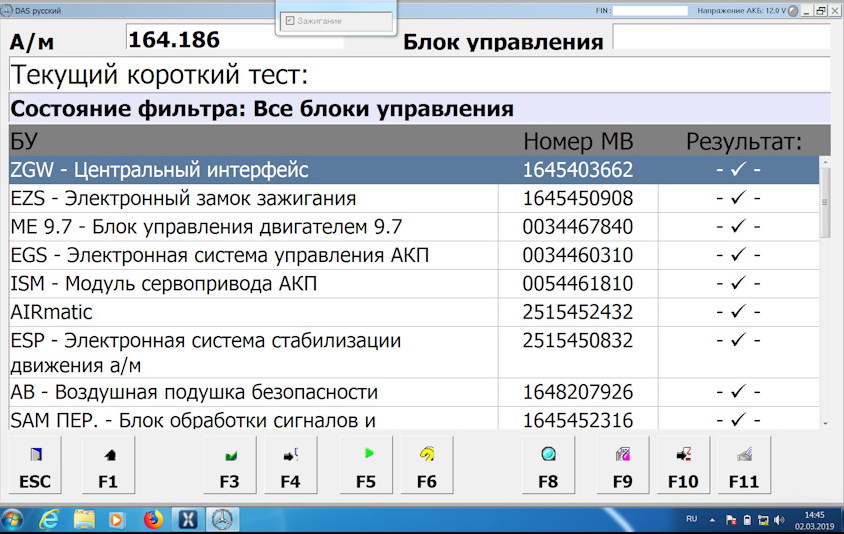
Task: Click the F4 function button
Action: pyautogui.click(x=290, y=468)
